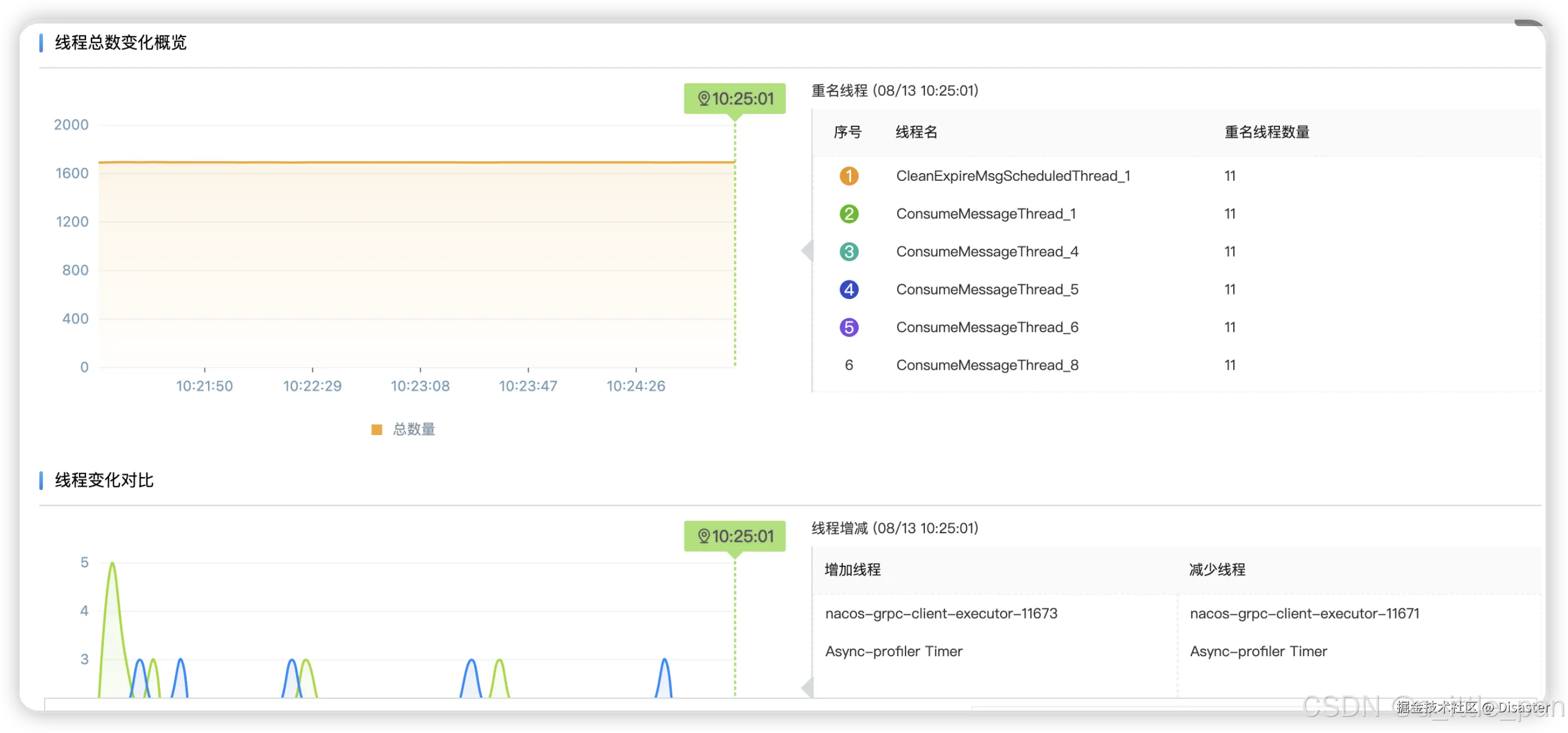
Task: Collapse the 线程增减 panel arrow
Action: click(808, 688)
